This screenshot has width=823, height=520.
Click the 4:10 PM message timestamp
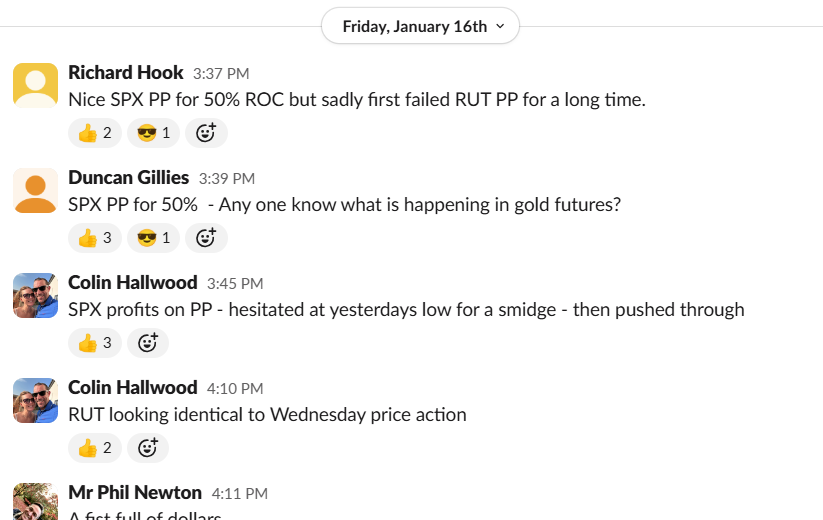click(x=235, y=389)
